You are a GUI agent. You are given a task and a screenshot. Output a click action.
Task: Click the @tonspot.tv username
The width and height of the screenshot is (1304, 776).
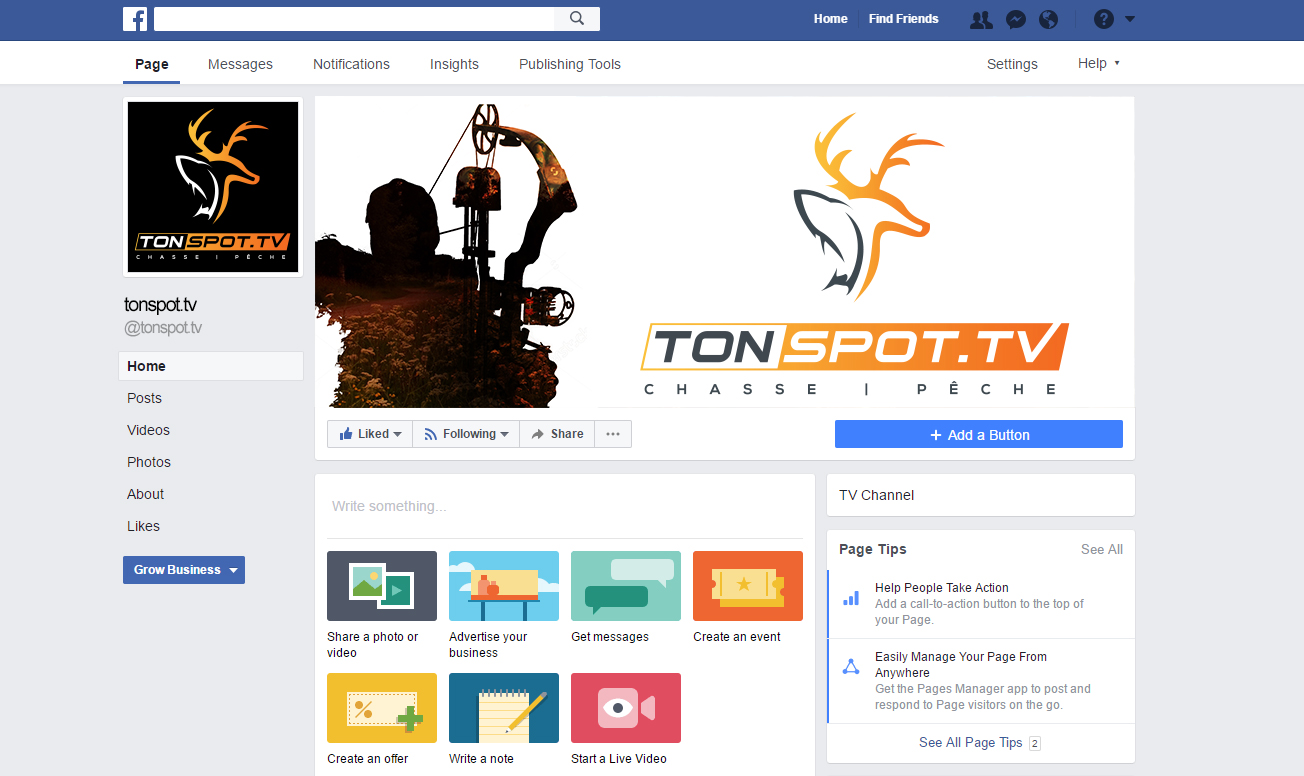[x=163, y=328]
